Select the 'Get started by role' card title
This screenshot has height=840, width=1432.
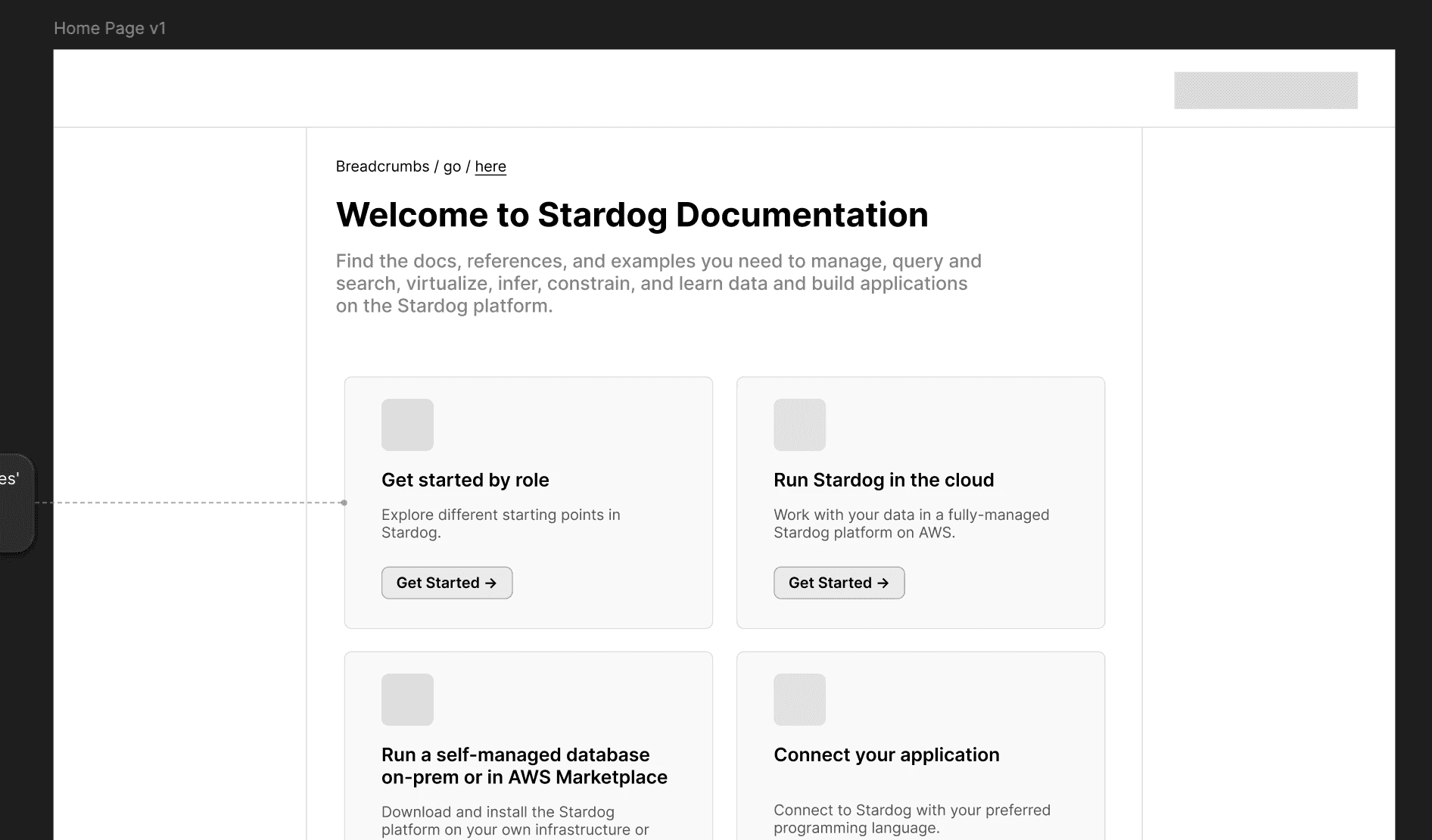pos(465,480)
